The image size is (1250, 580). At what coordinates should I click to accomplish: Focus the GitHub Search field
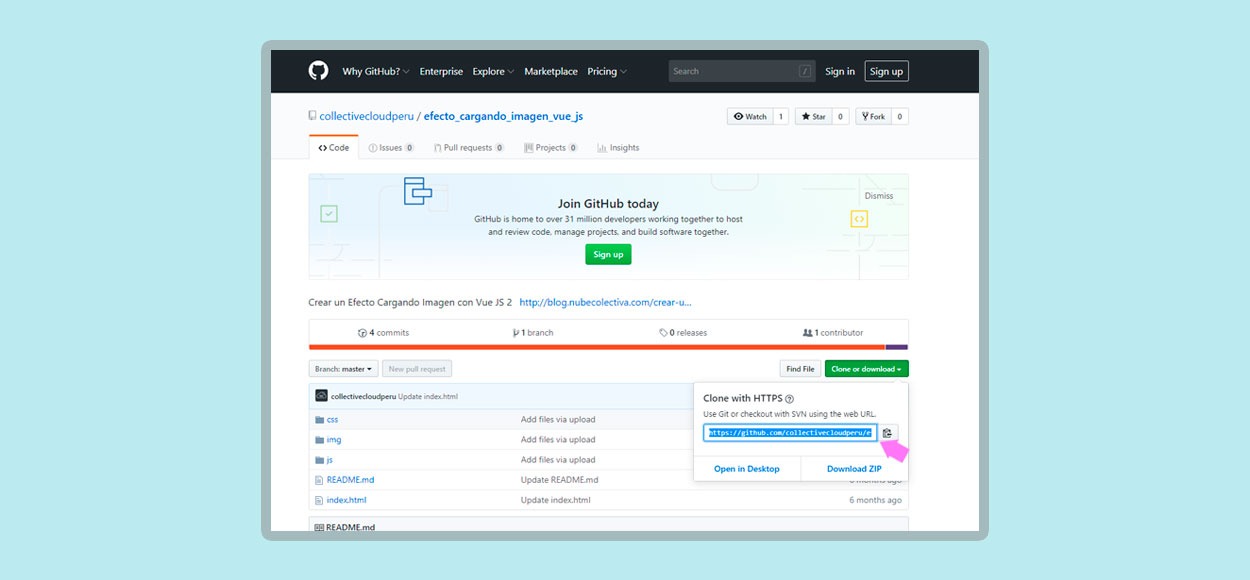[742, 71]
